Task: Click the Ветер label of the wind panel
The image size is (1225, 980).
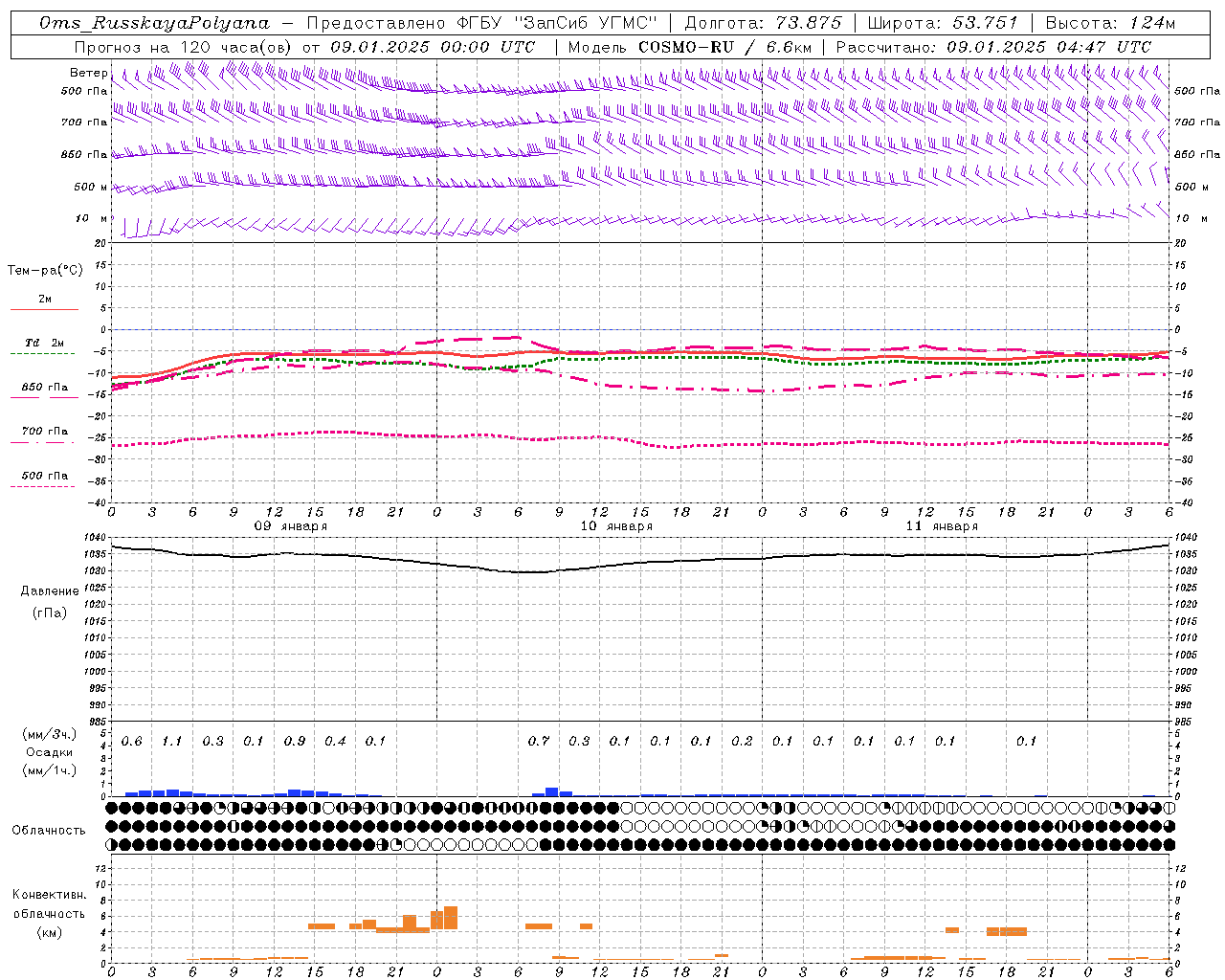Action: (89, 73)
